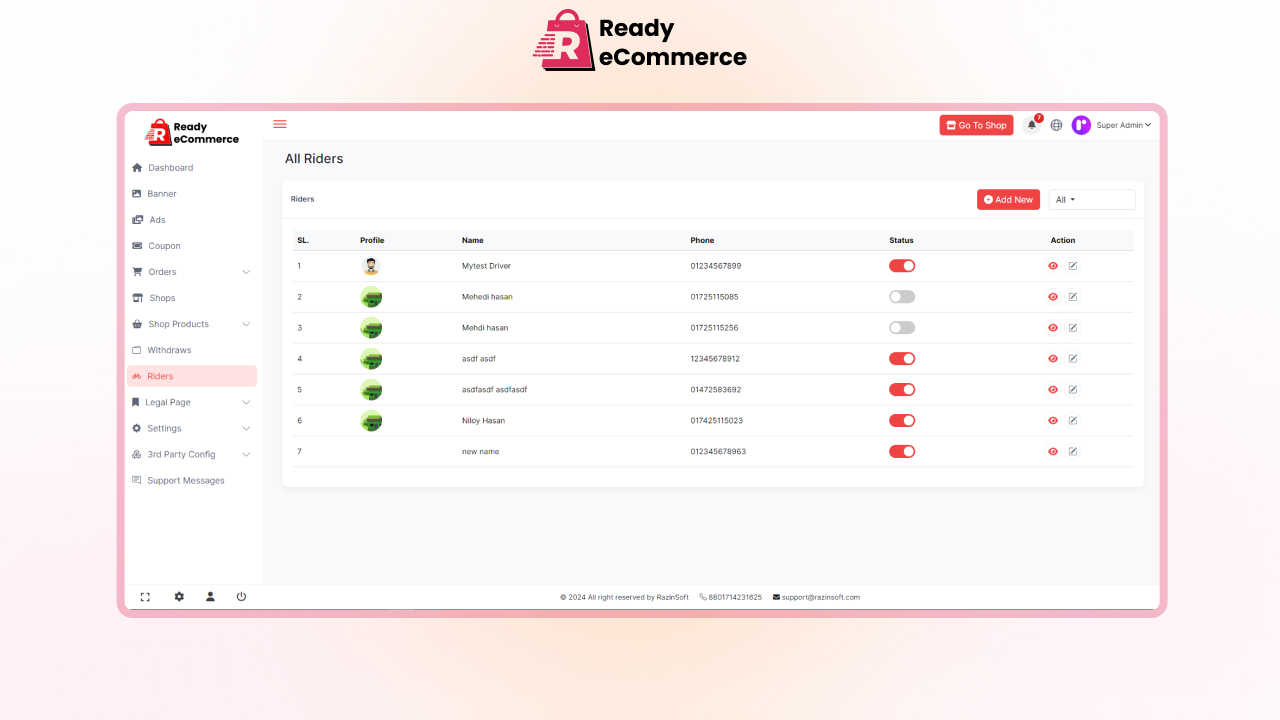View details of rider asdf asdf
The image size is (1280, 720).
point(1052,358)
